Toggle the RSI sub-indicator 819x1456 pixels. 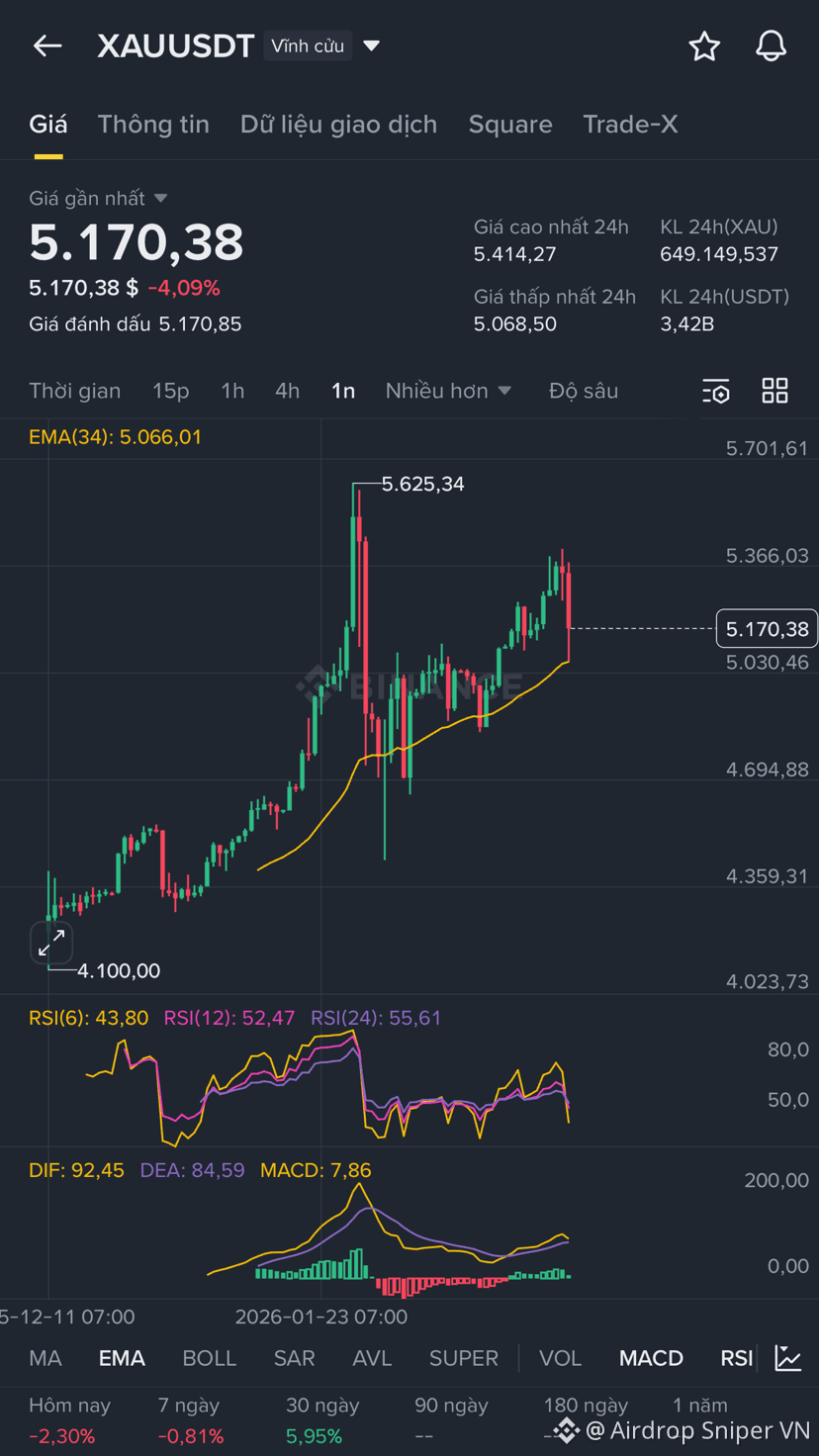coord(736,1358)
